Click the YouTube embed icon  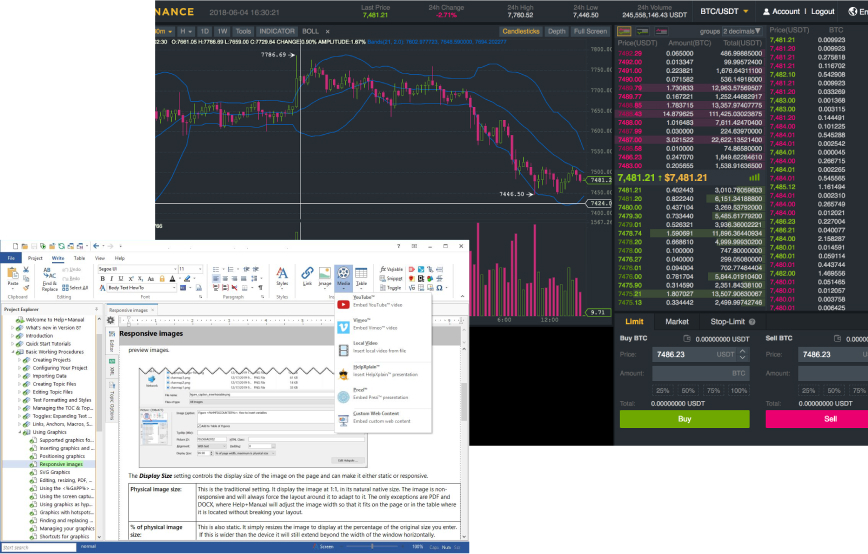(x=343, y=303)
